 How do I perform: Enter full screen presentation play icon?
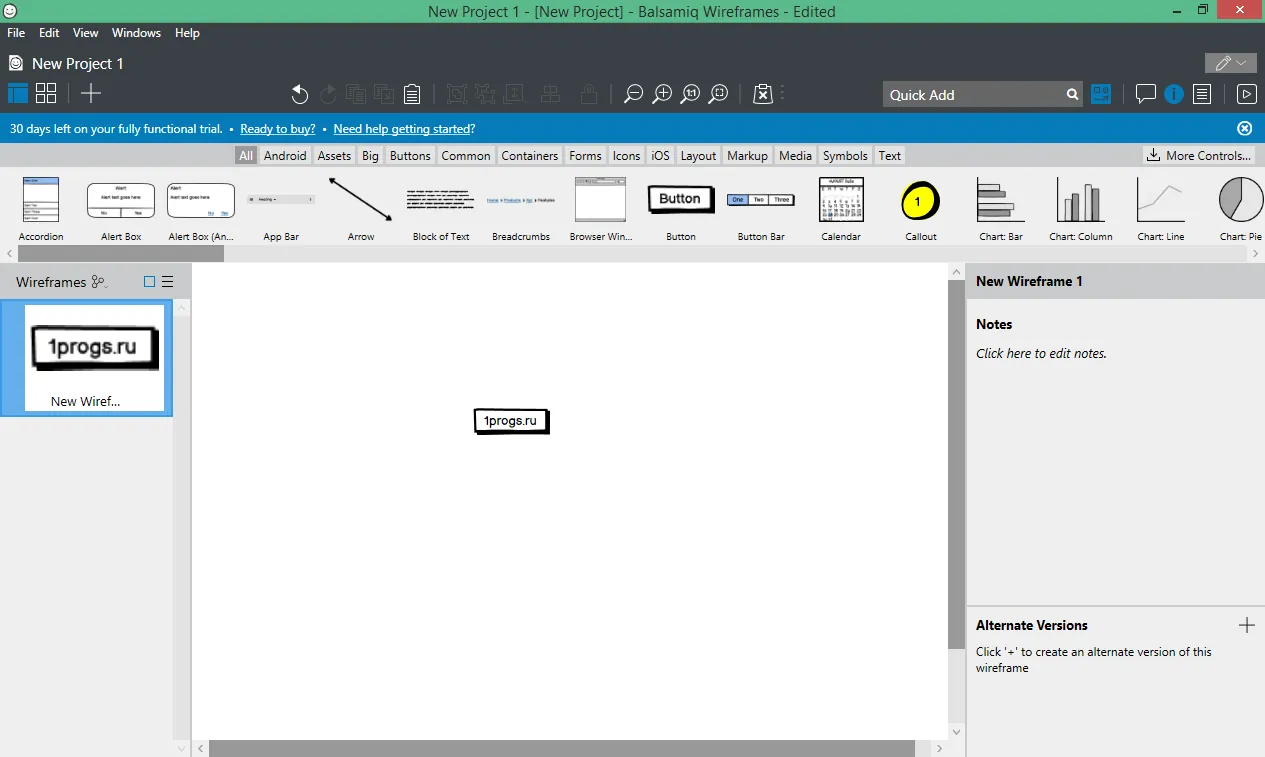[x=1246, y=94]
